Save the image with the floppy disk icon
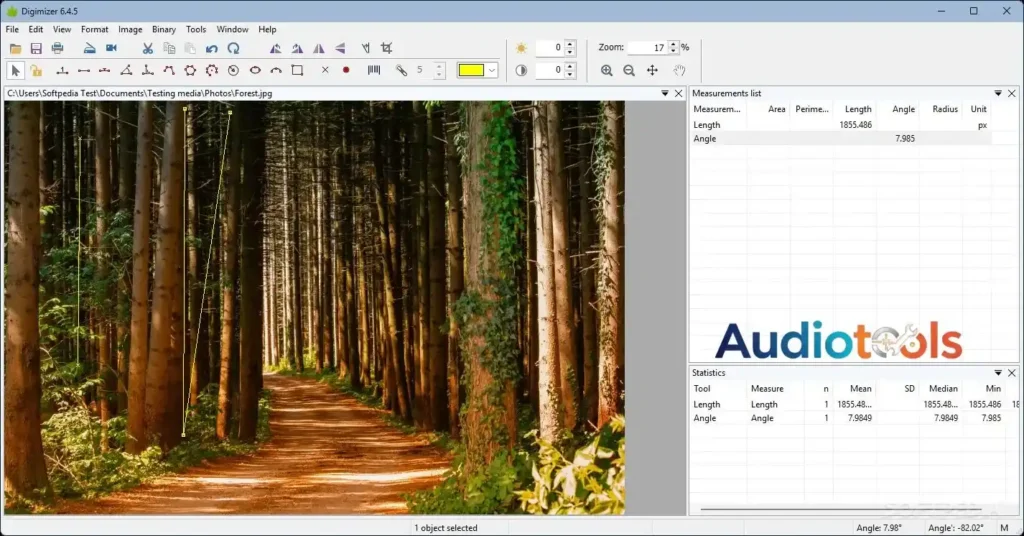 (x=36, y=48)
